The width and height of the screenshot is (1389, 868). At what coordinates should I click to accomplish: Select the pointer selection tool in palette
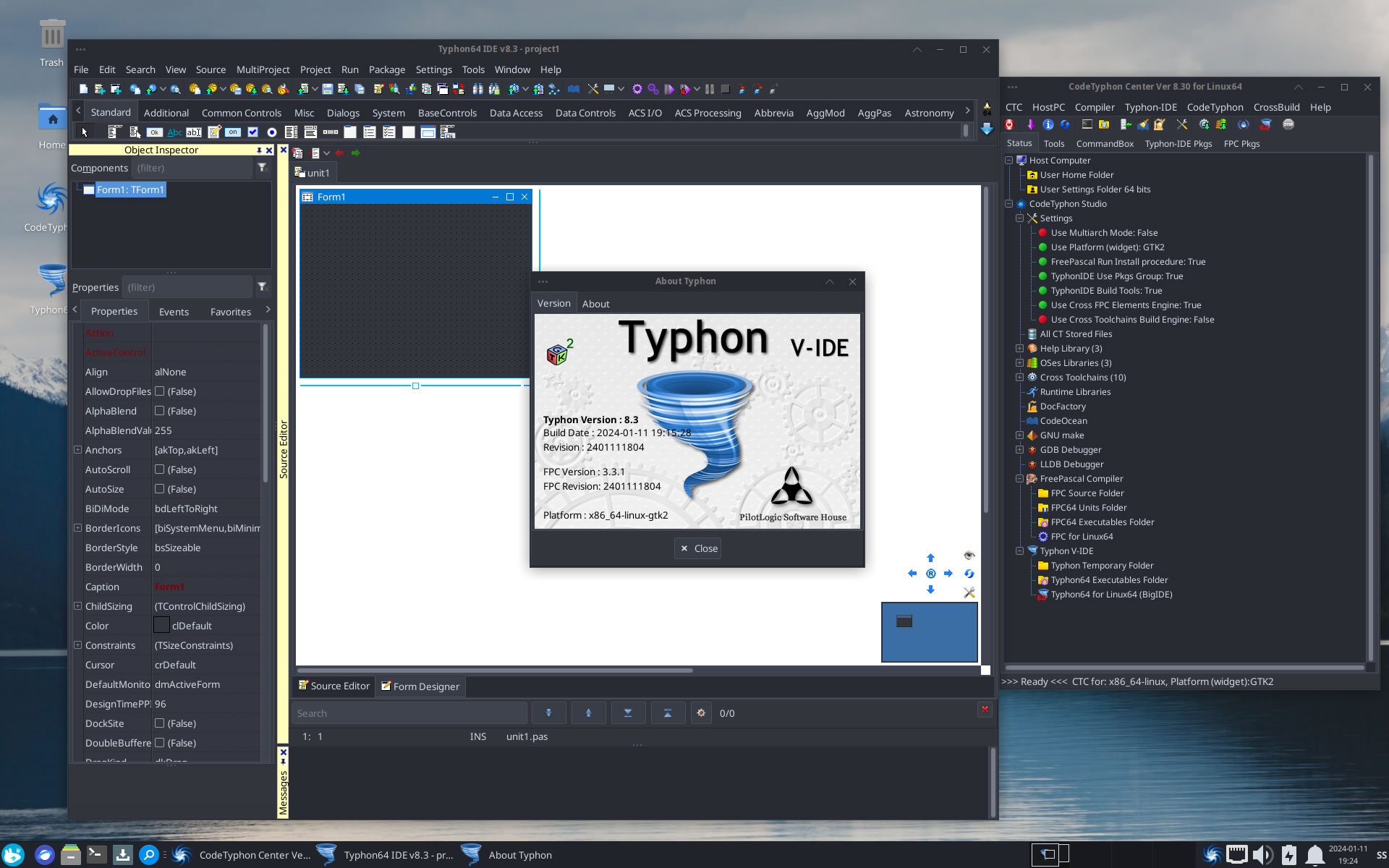click(x=85, y=132)
